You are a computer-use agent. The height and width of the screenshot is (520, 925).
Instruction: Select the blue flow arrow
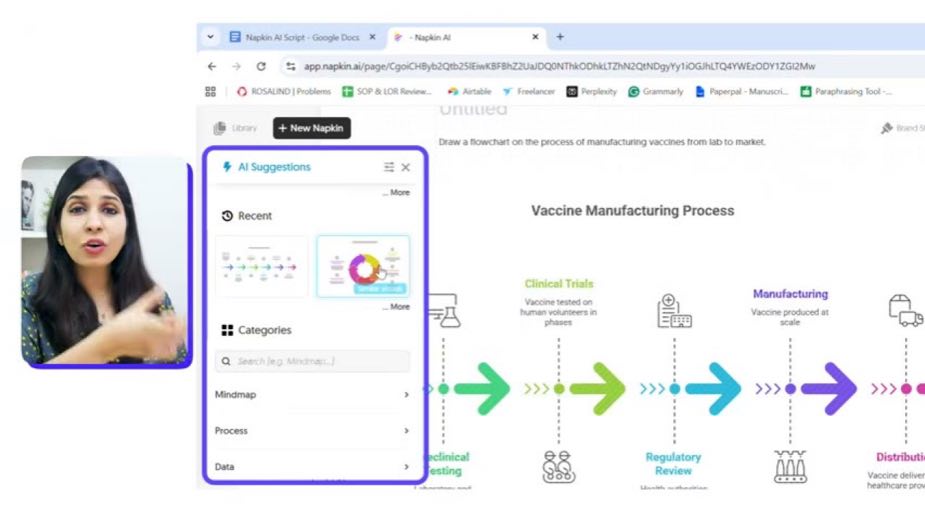[x=713, y=389]
